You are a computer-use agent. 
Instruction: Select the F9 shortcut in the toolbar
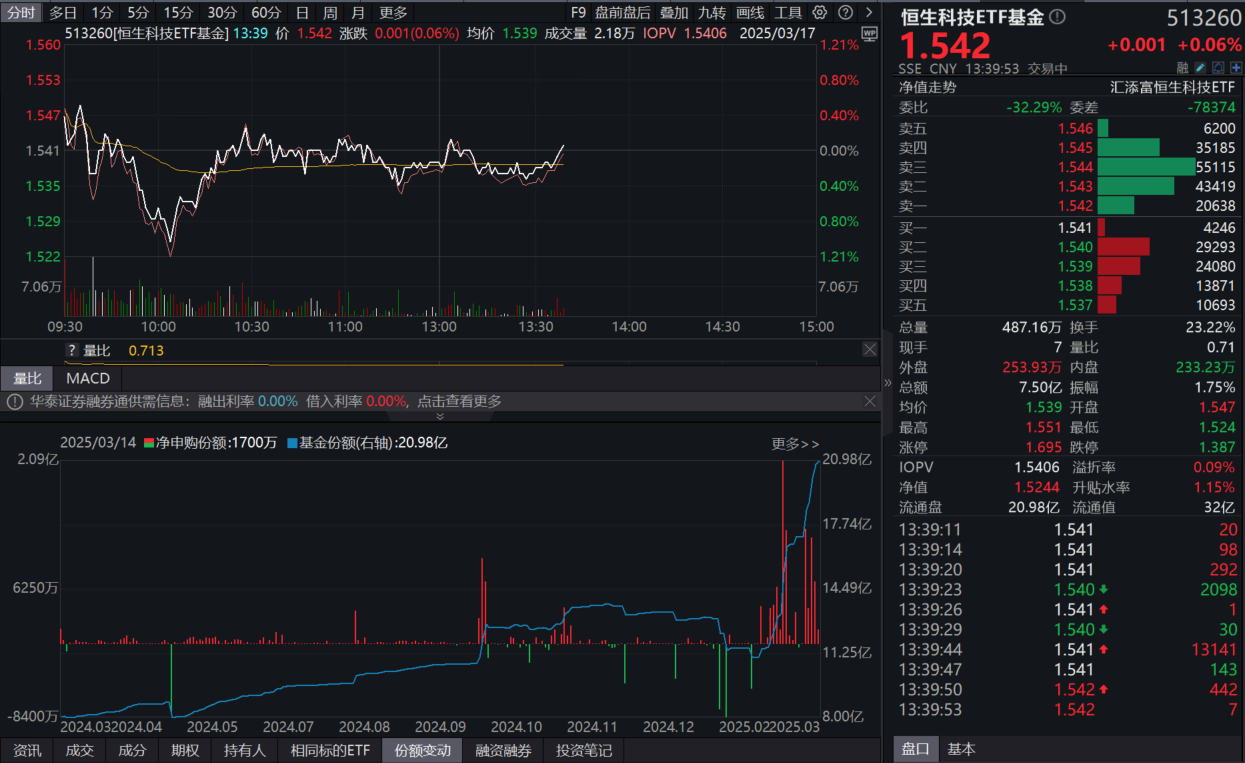click(577, 12)
